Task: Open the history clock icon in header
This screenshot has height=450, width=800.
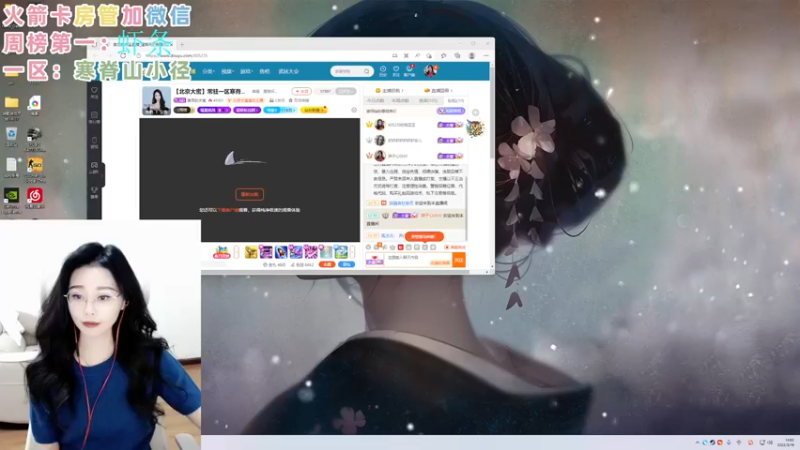Action: tap(383, 71)
